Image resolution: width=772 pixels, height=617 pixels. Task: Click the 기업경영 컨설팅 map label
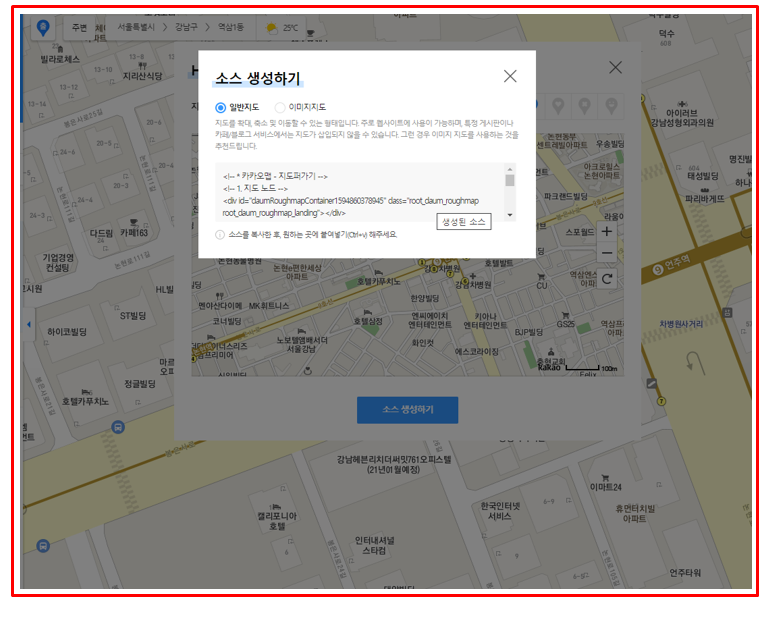pos(58,262)
